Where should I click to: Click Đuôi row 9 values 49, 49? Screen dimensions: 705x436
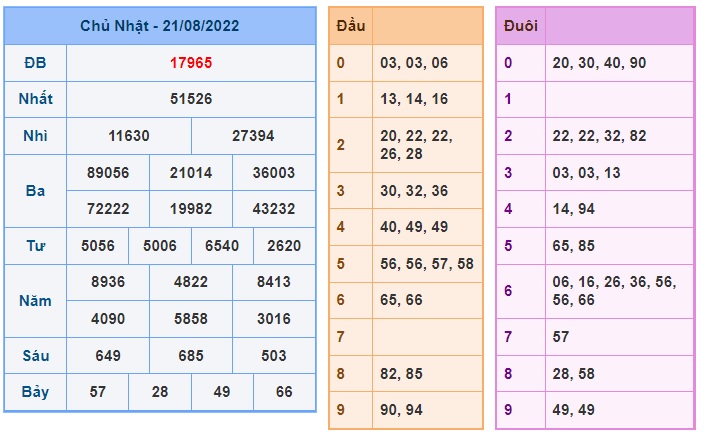(x=574, y=409)
